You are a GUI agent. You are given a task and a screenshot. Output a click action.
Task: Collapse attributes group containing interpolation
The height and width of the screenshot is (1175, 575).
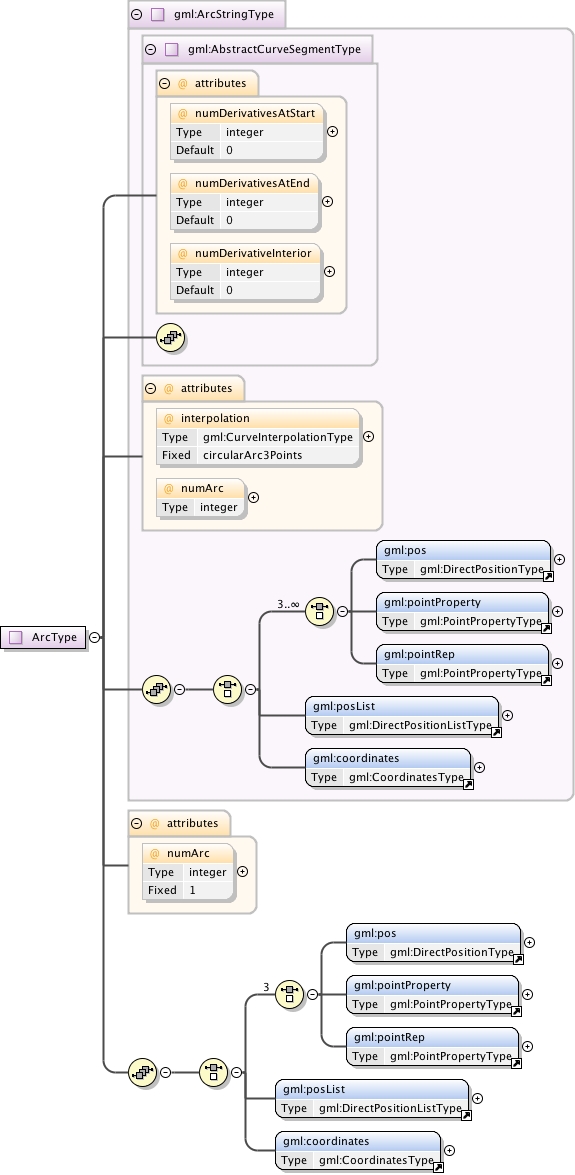point(151,389)
